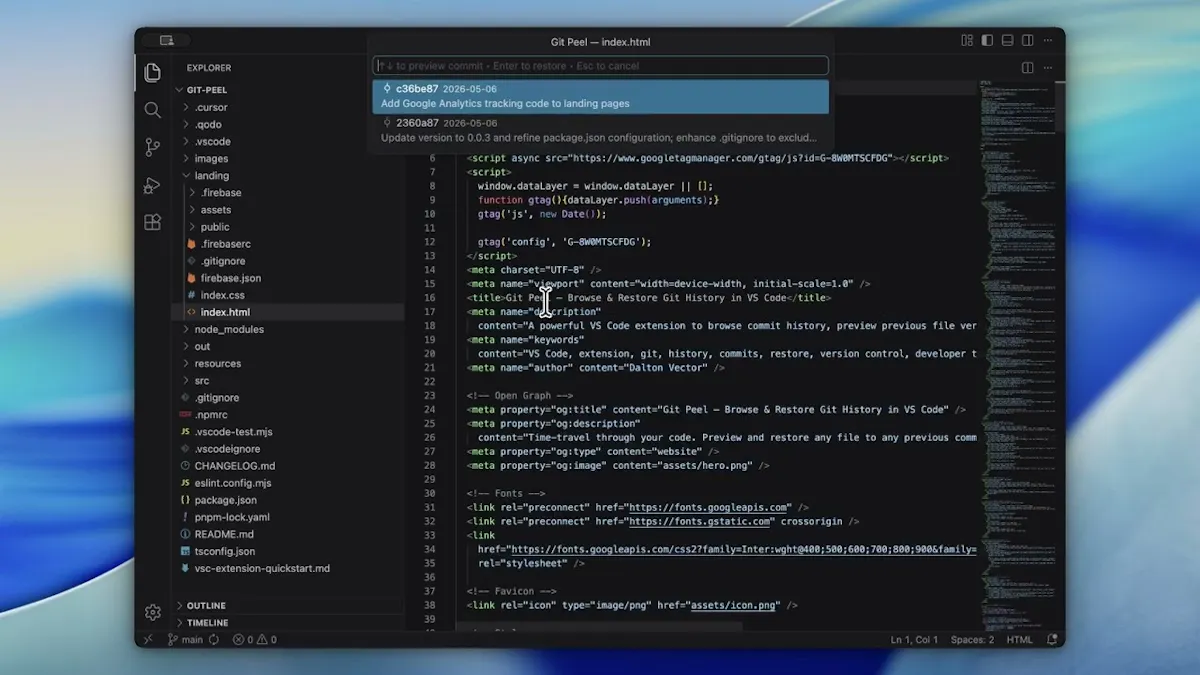
Task: Click the HTML language mode indicator
Action: [1019, 640]
